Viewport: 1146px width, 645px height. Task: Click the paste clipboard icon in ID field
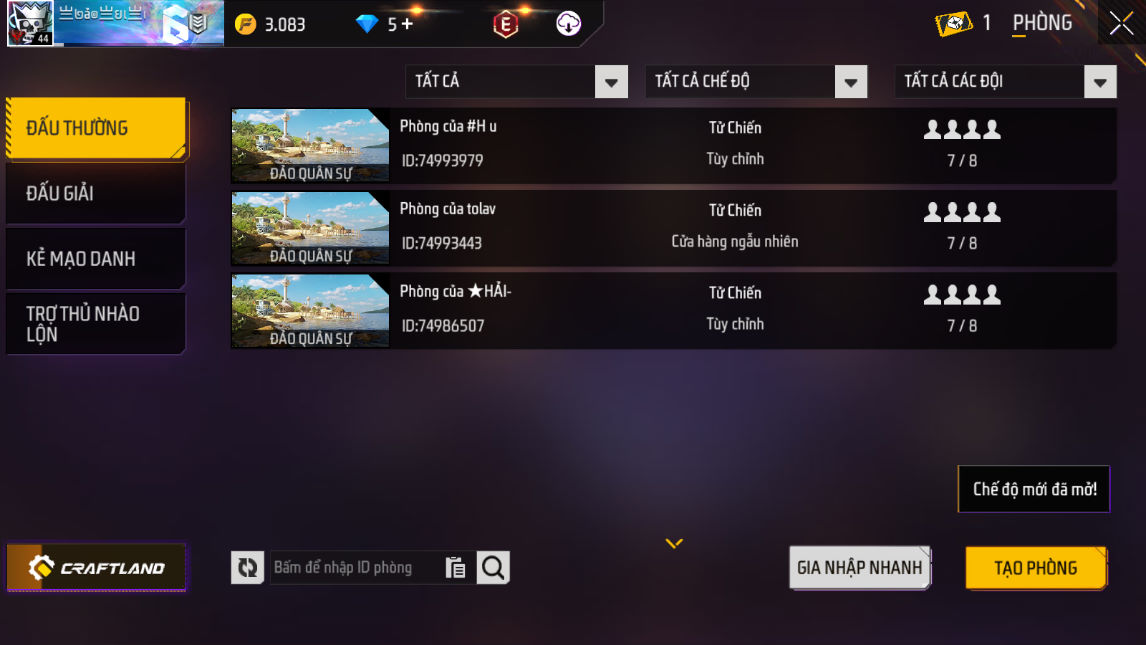(455, 568)
